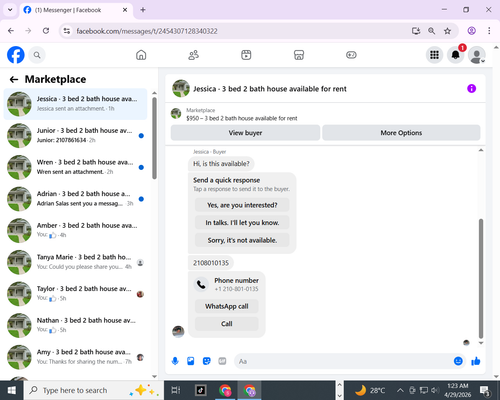This screenshot has height=400, width=500.
Task: Open the Friends icon
Action: 194,55
